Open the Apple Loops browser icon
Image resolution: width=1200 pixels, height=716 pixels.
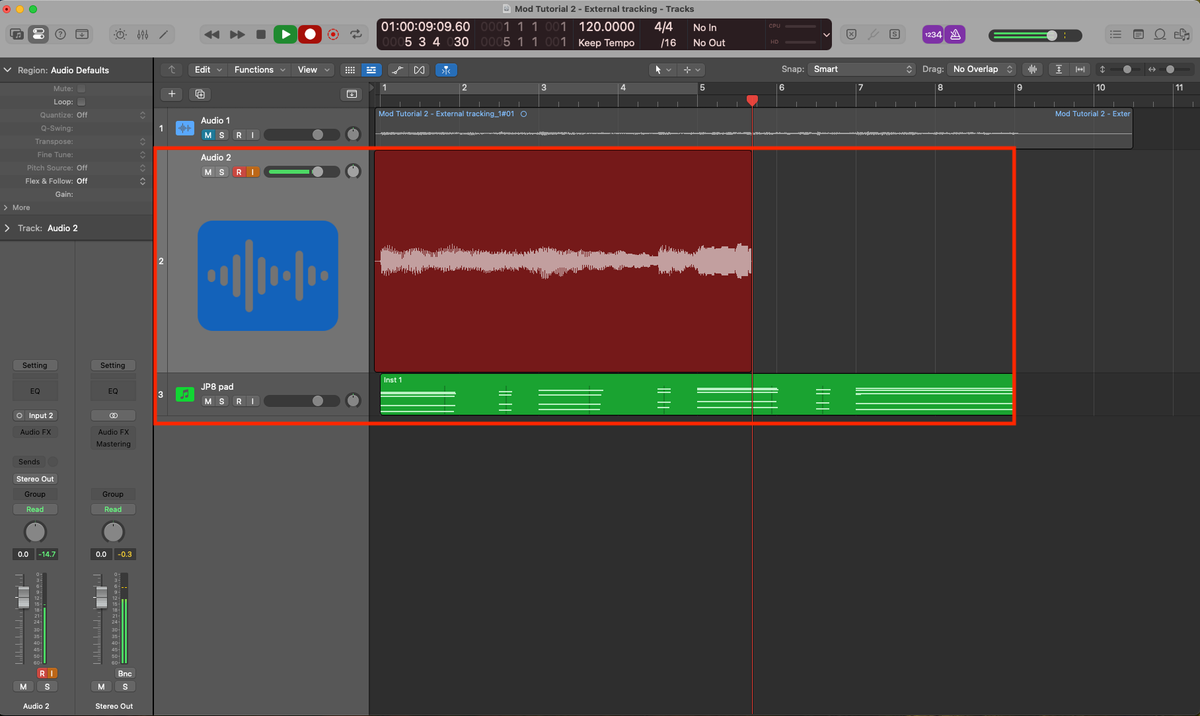[x=1160, y=34]
